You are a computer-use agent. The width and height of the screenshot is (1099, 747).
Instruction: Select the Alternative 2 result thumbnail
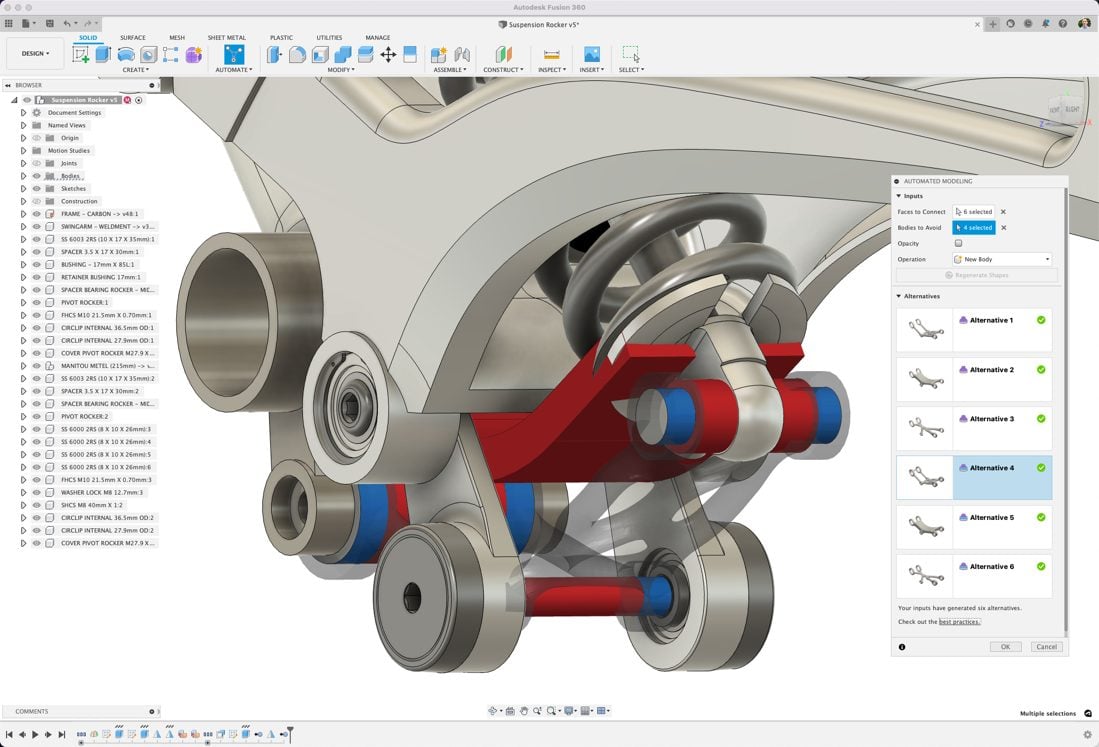[x=924, y=378]
